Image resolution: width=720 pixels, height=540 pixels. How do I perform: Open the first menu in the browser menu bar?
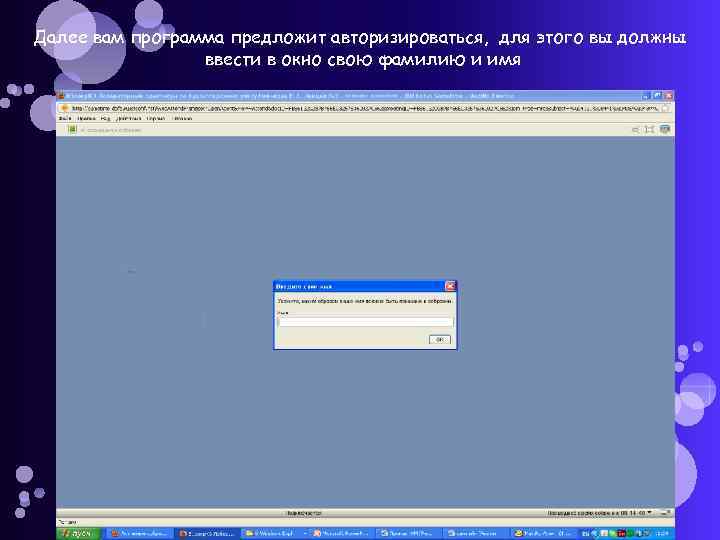65,118
